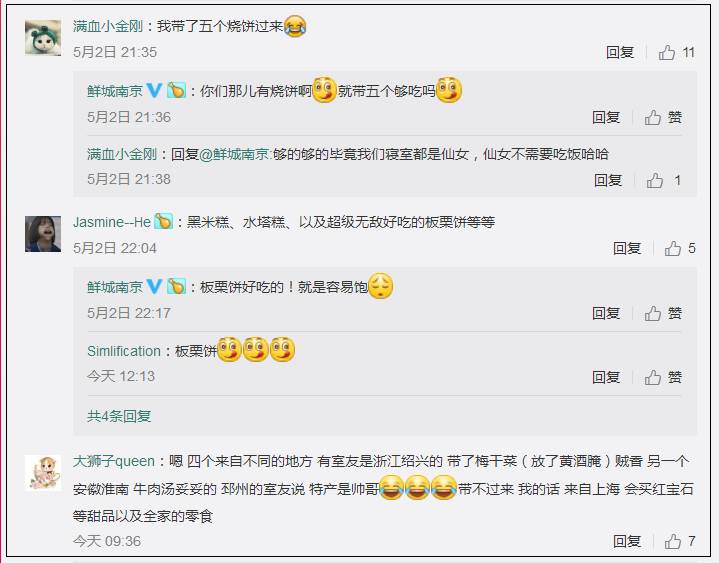Viewport: 719px width, 563px height.
Task: Expand the 共4条回复 thread
Action: click(119, 416)
